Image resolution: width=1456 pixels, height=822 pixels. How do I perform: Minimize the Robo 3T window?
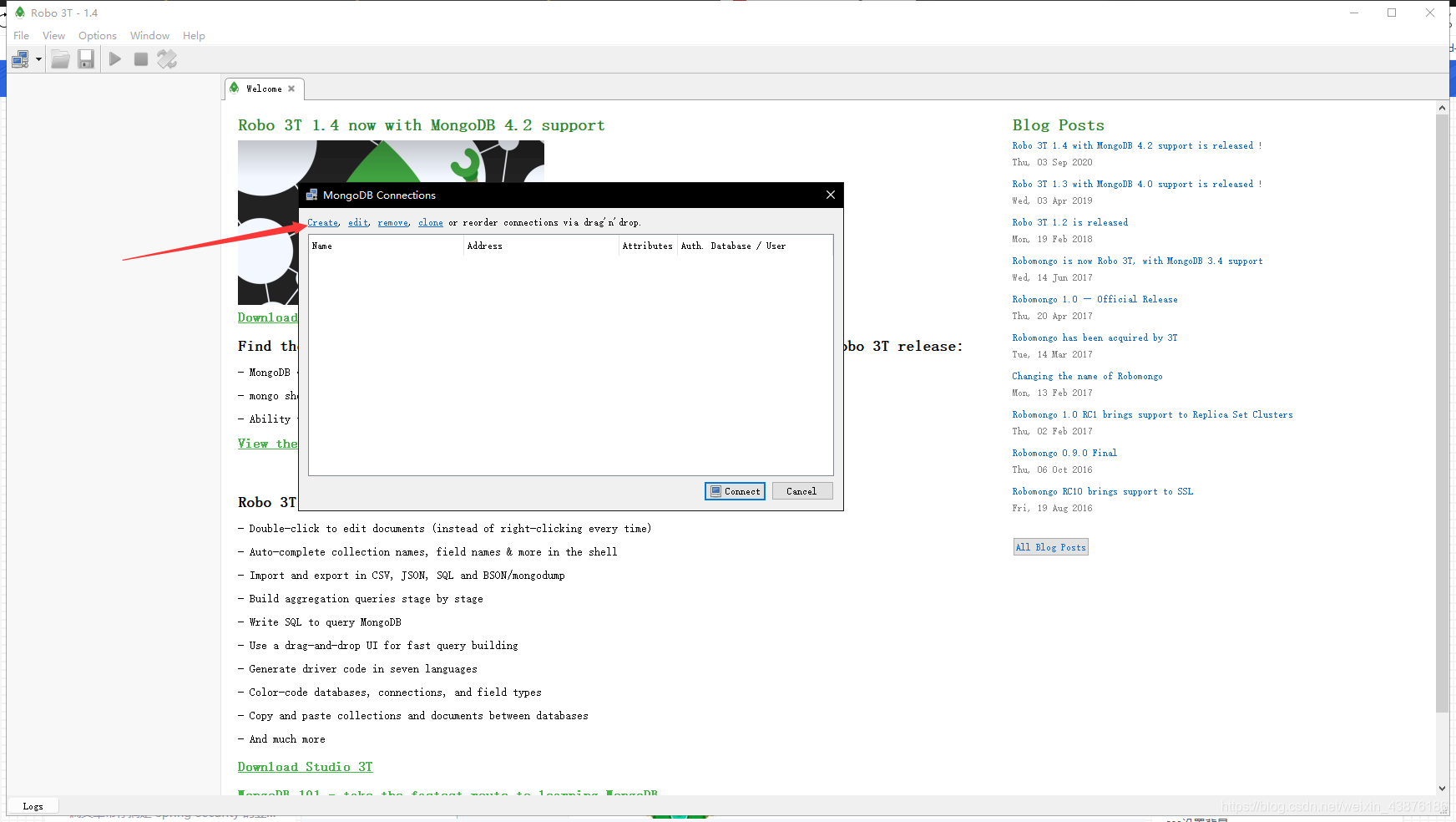(x=1354, y=13)
